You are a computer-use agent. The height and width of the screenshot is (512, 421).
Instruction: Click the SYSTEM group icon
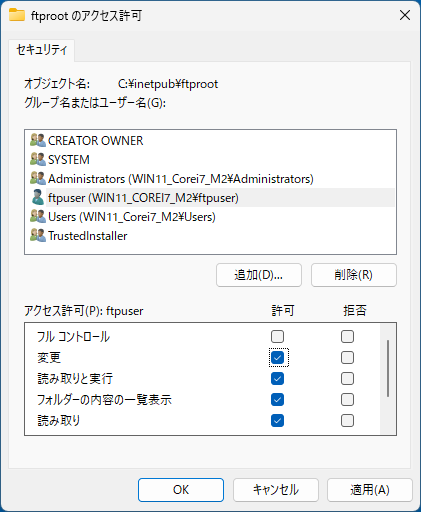(38, 159)
